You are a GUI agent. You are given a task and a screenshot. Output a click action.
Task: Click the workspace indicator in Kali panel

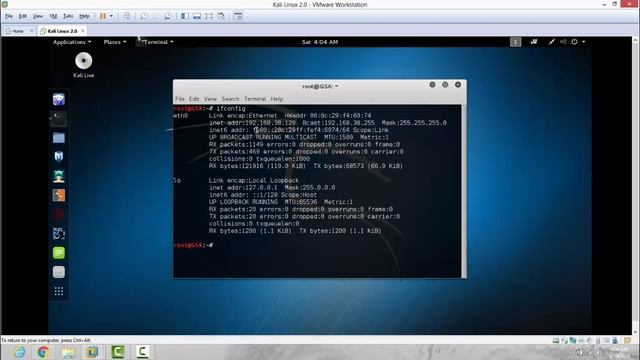point(516,42)
